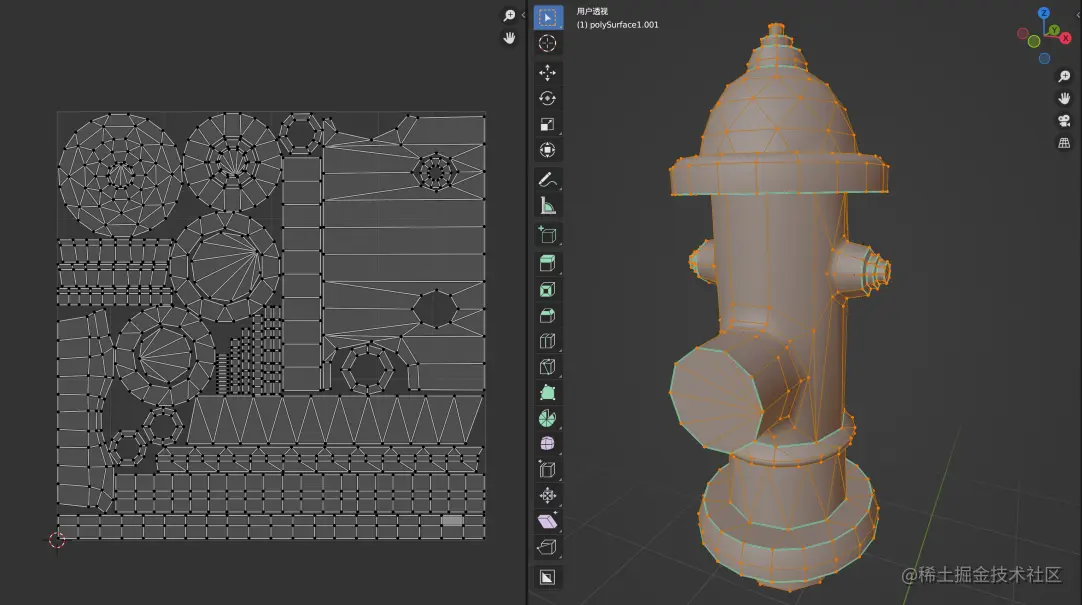Viewport: 1082px width, 605px height.
Task: Activate the 3D Cursor tool
Action: click(x=548, y=43)
